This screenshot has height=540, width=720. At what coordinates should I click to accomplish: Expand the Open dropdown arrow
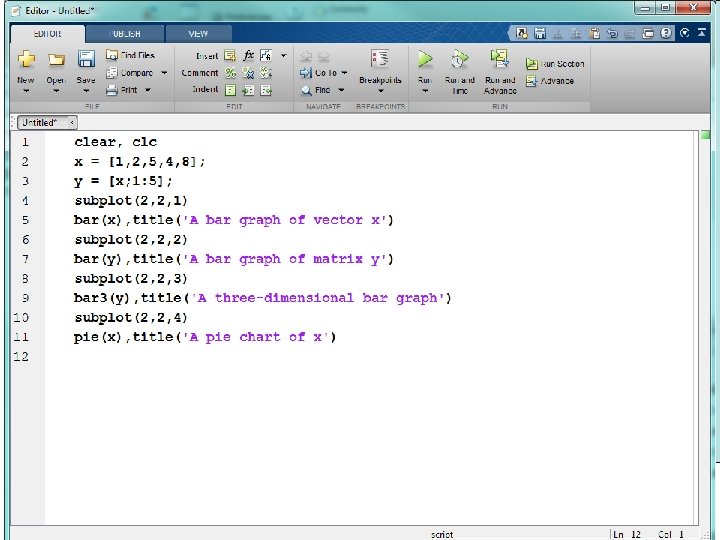(x=56, y=90)
